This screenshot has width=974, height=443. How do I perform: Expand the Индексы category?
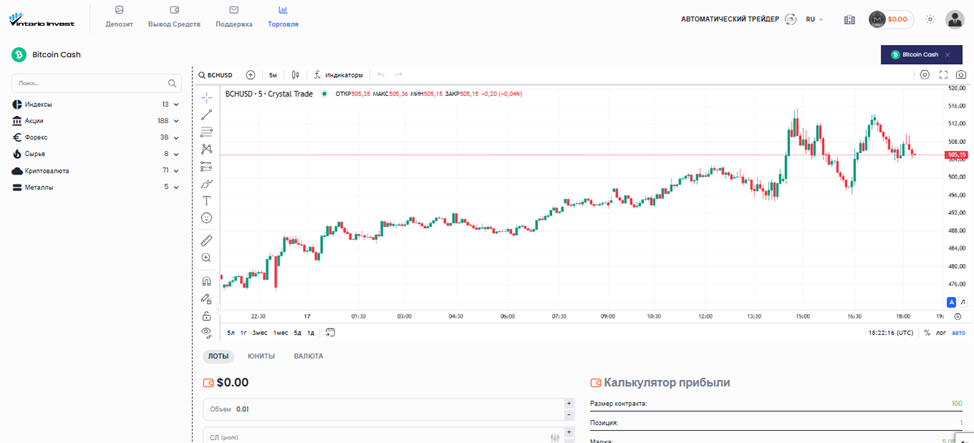click(96, 104)
